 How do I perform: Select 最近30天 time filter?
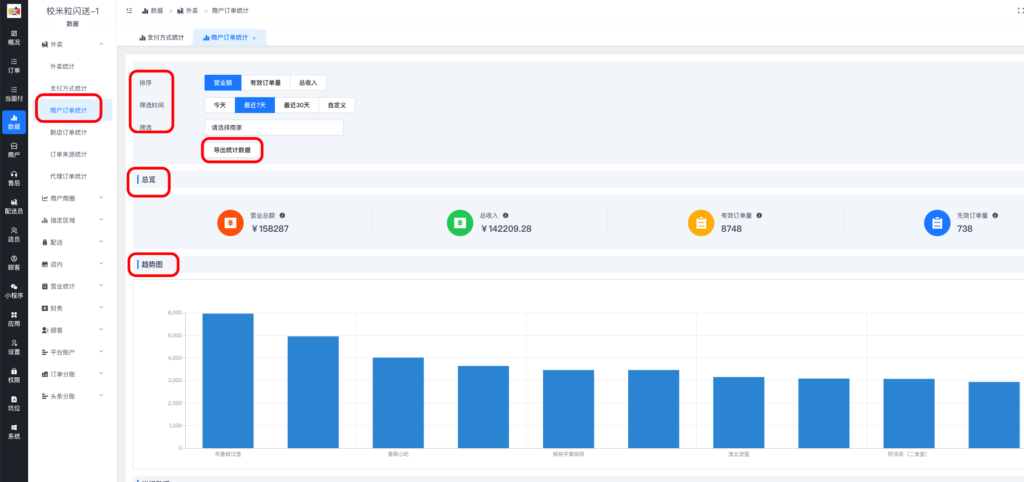[296, 104]
